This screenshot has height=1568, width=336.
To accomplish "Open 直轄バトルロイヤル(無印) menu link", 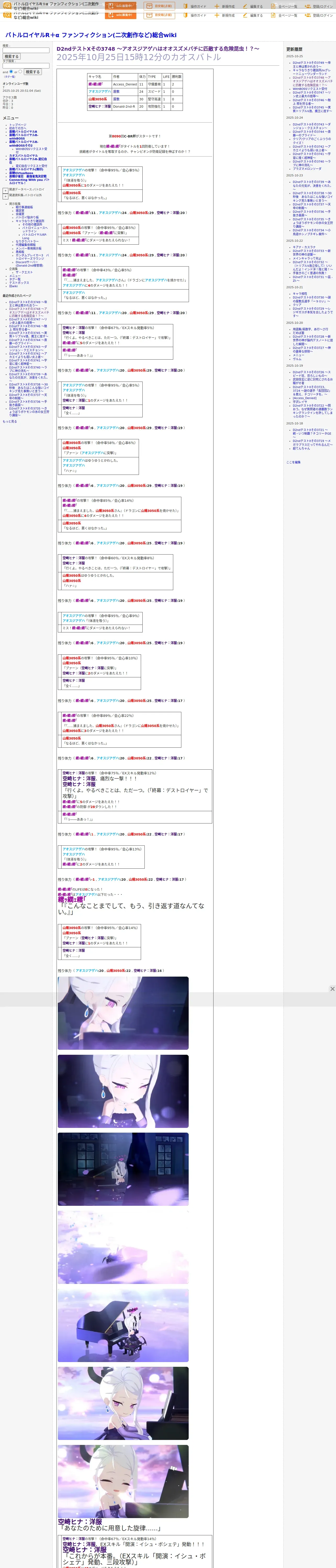I will tap(26, 169).
